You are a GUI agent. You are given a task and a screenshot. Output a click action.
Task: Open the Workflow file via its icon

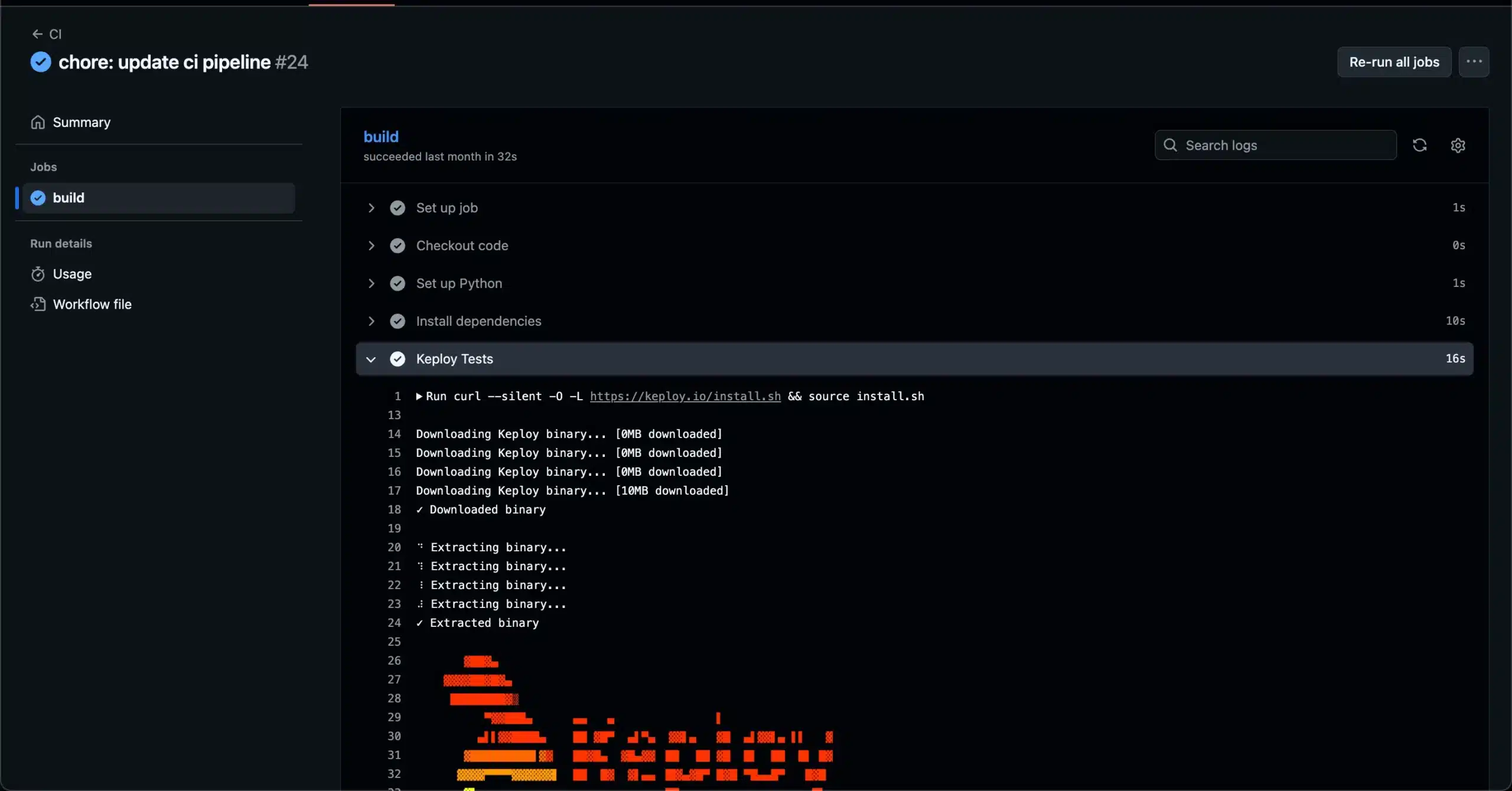pos(38,304)
